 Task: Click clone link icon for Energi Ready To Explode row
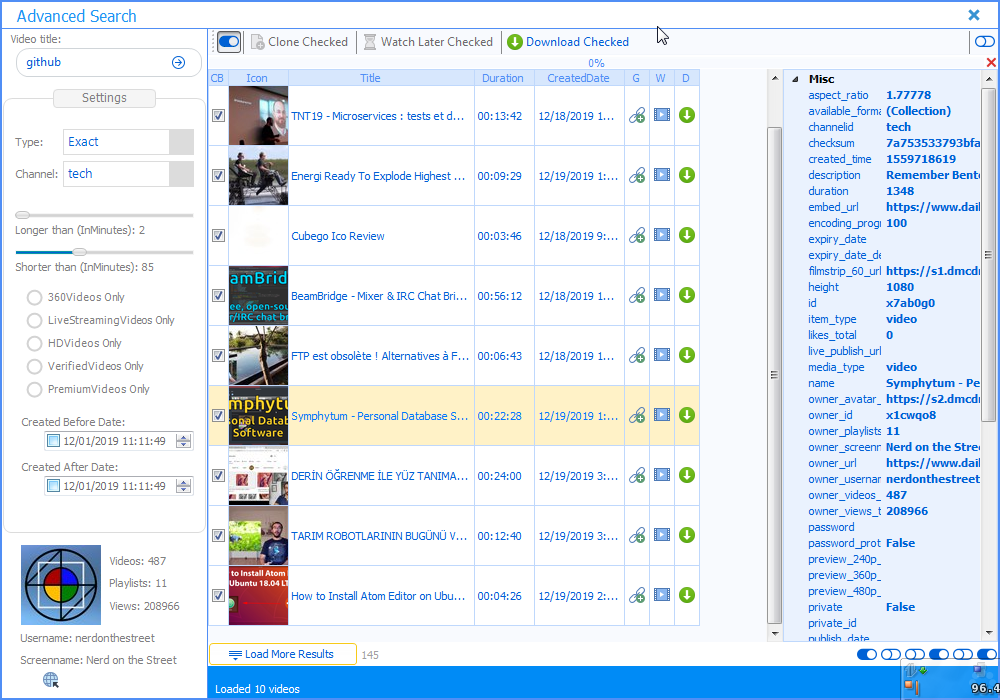[x=636, y=175]
